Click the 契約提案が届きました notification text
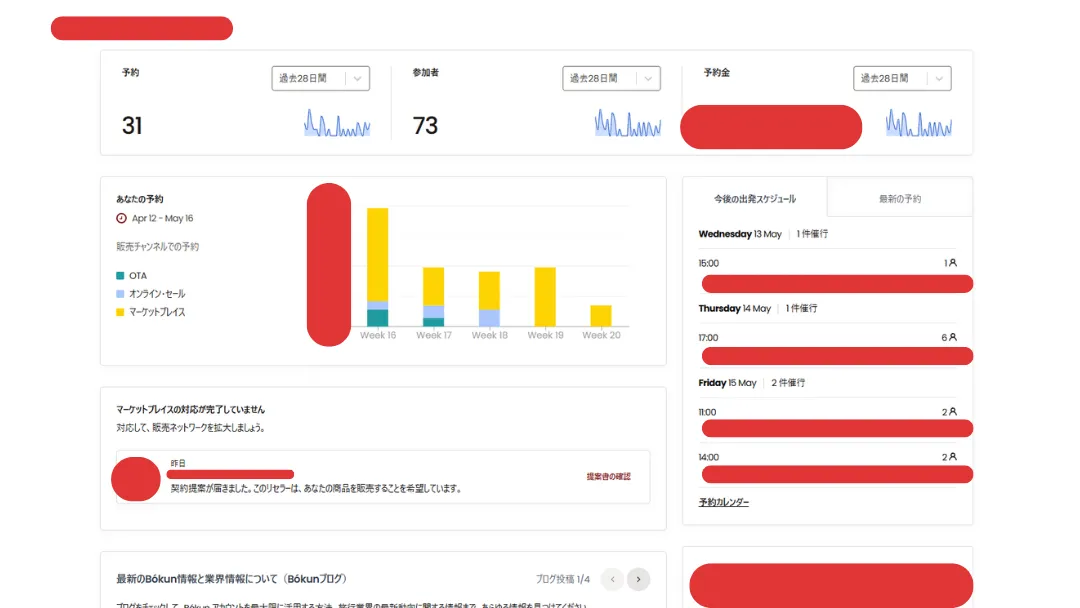Viewport: 1080px width, 608px height. click(316, 488)
